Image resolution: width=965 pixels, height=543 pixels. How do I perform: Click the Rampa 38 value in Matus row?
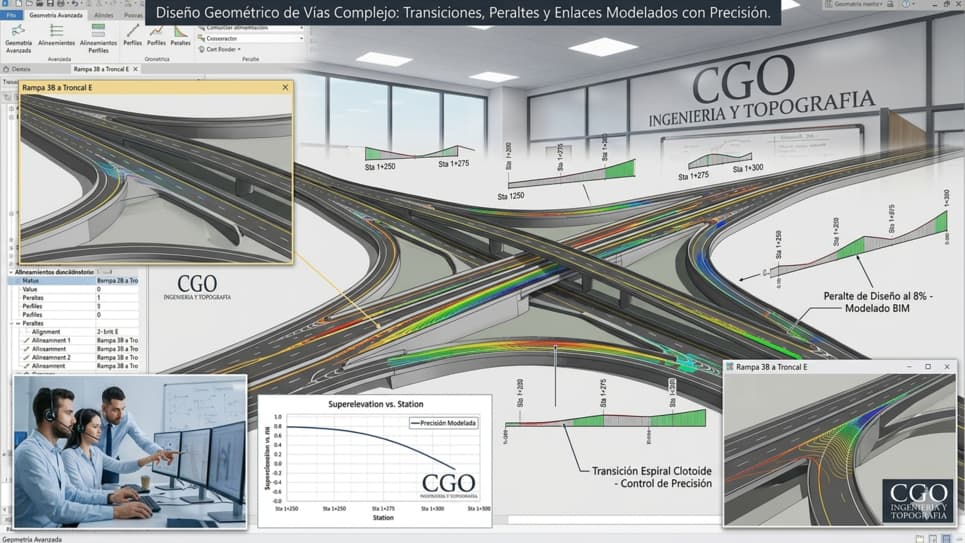pos(117,281)
